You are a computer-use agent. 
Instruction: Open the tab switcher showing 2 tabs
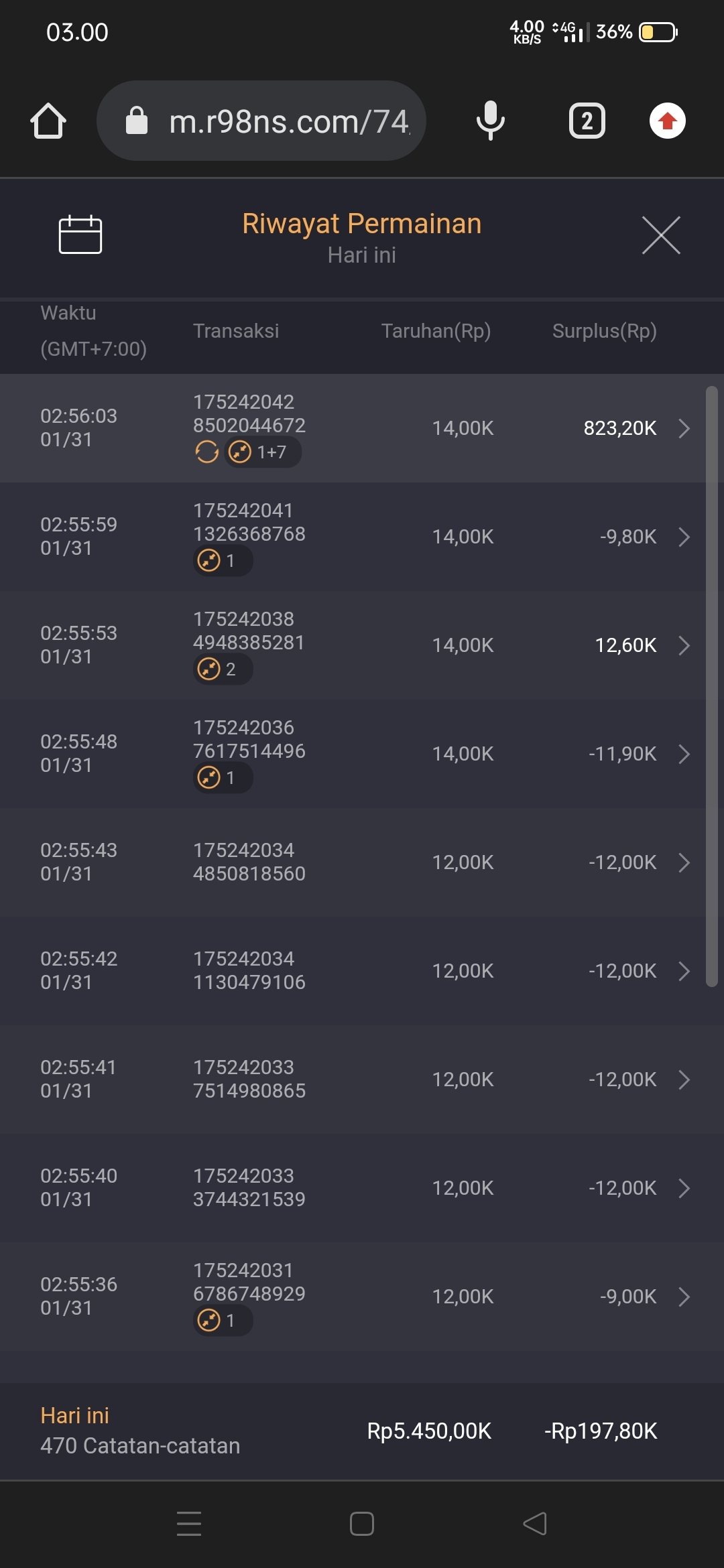pos(587,121)
